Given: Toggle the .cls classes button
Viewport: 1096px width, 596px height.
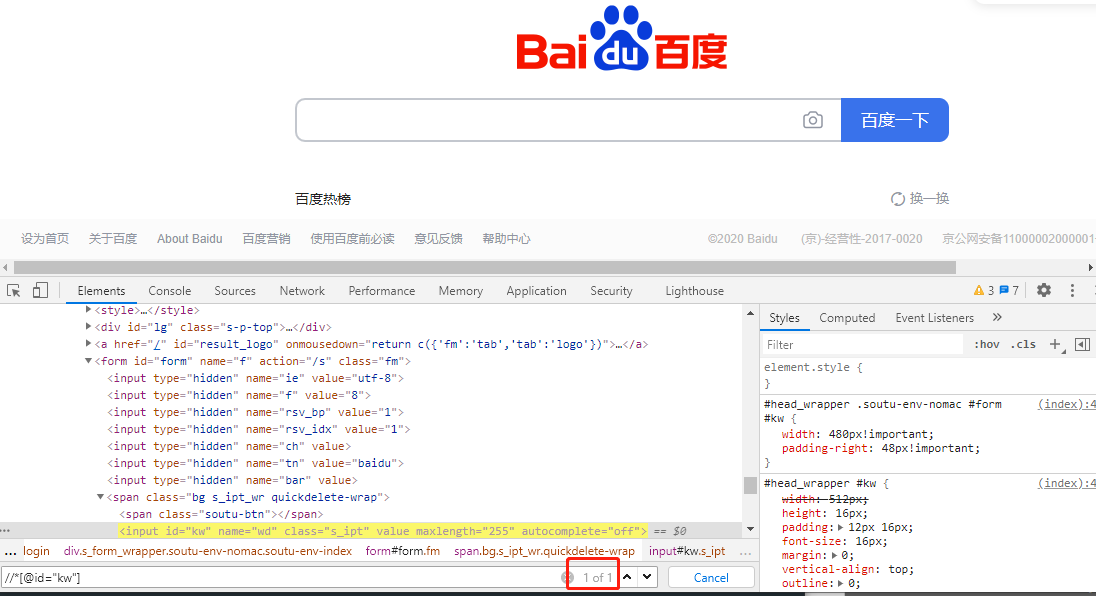Looking at the screenshot, I should coord(1023,344).
